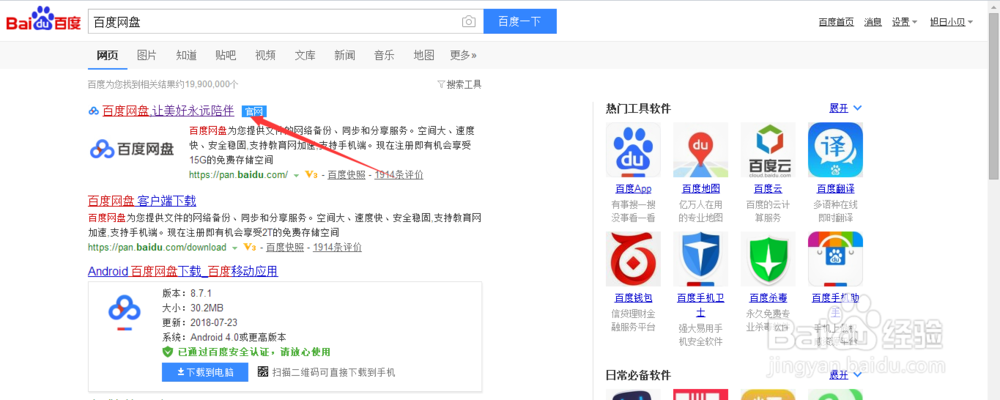Switch to the 地图 tab
Image resolution: width=1000 pixels, height=400 pixels.
423,55
